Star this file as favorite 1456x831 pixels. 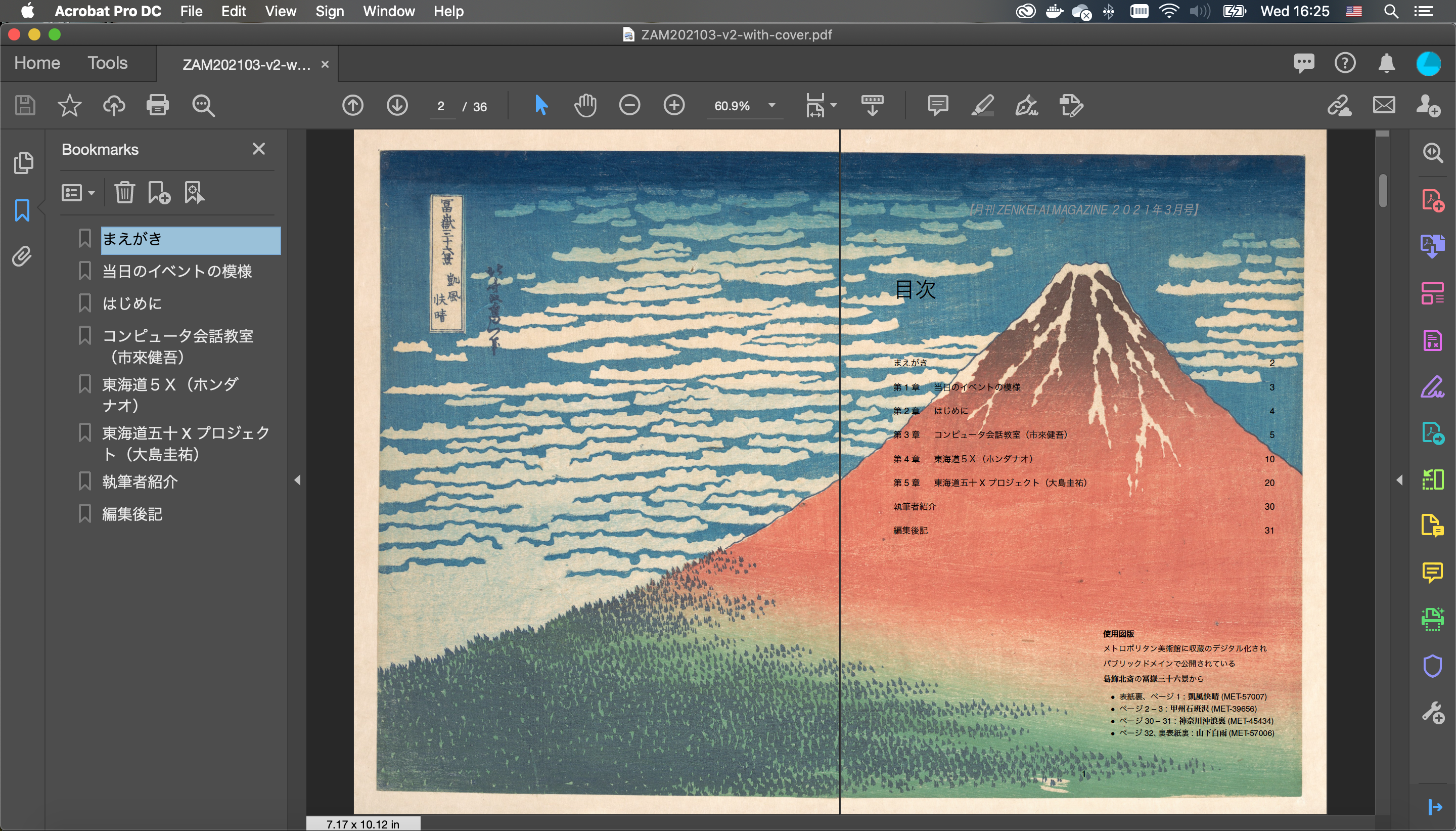tap(70, 106)
